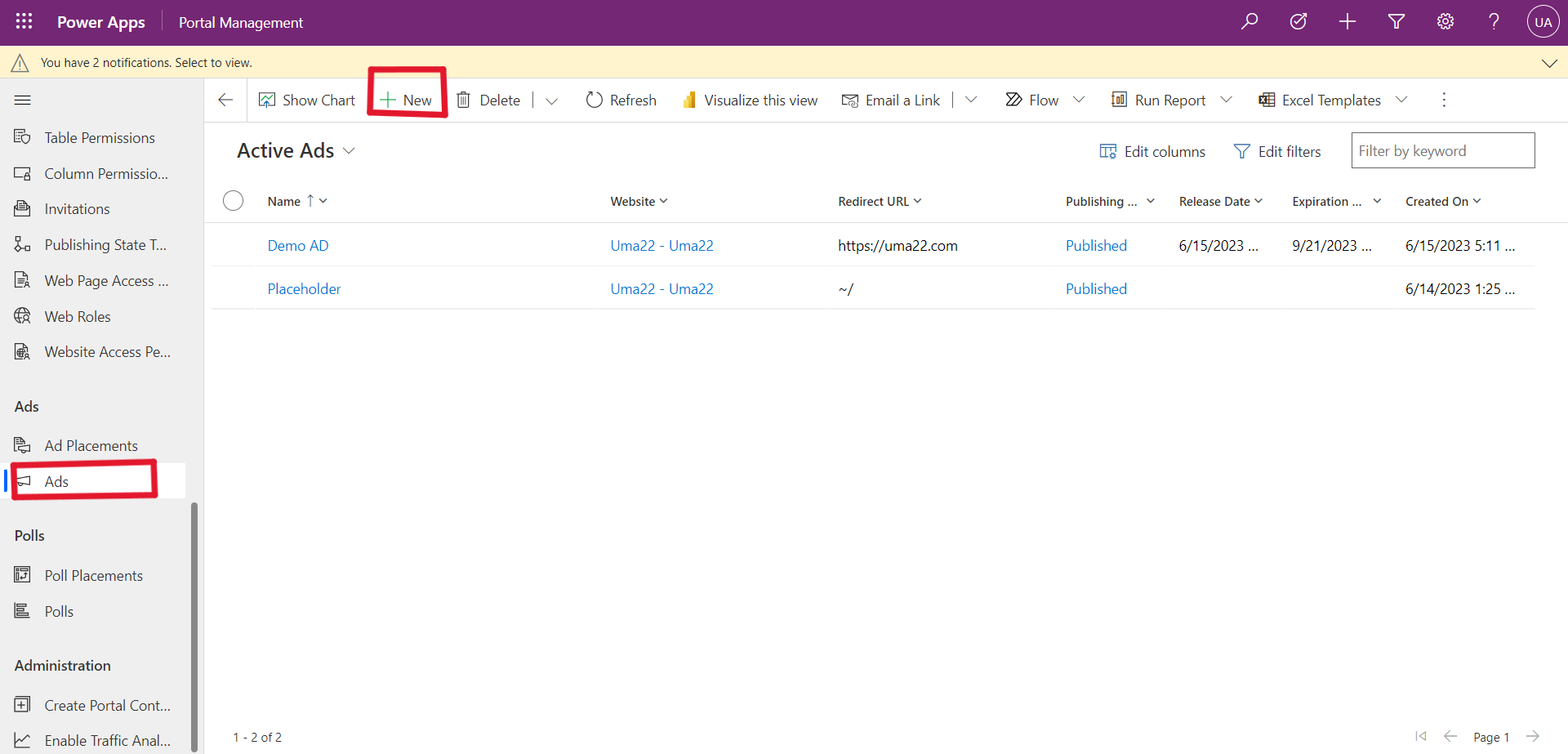1568x754 pixels.
Task: Click the notification warning triangle icon
Action: tap(20, 63)
